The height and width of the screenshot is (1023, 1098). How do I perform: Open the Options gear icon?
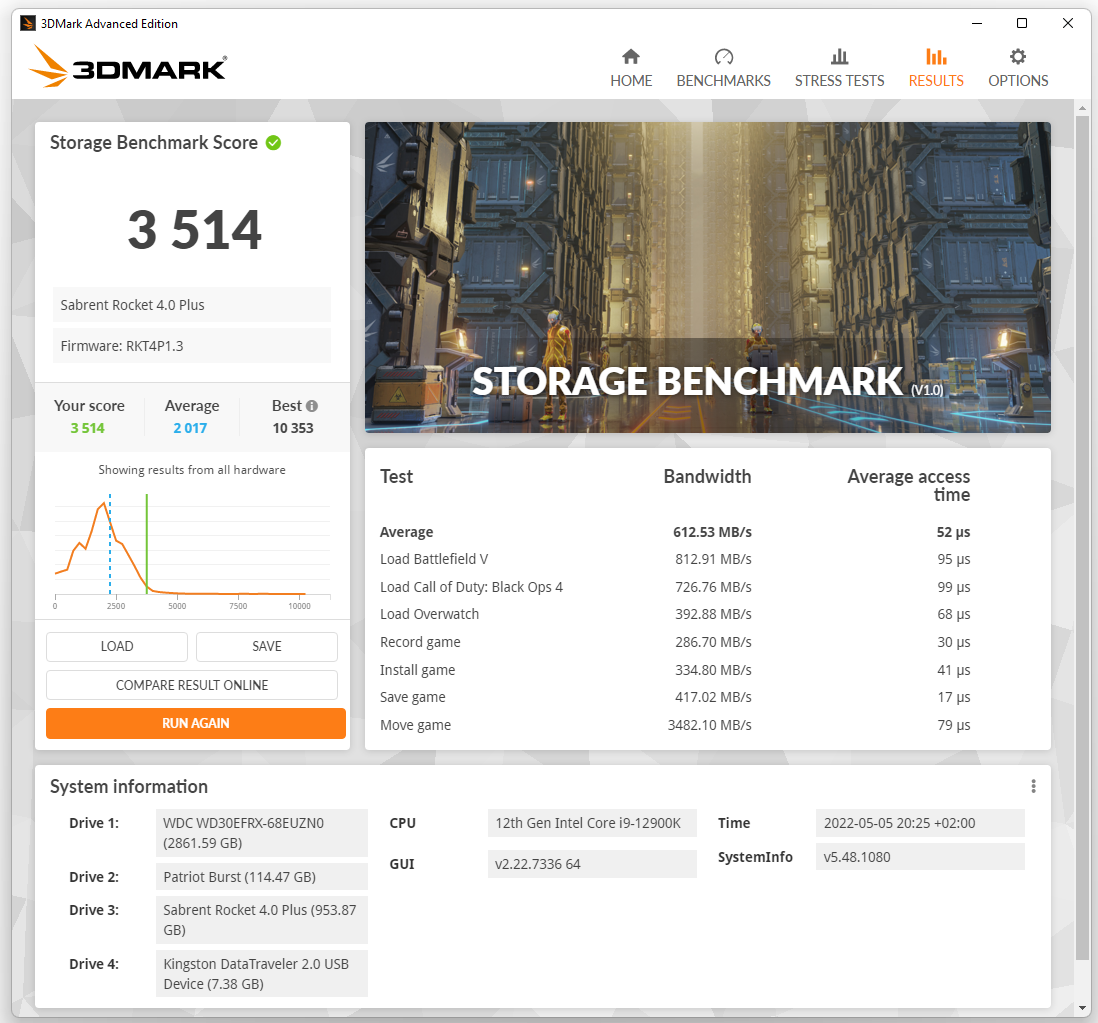[1018, 57]
